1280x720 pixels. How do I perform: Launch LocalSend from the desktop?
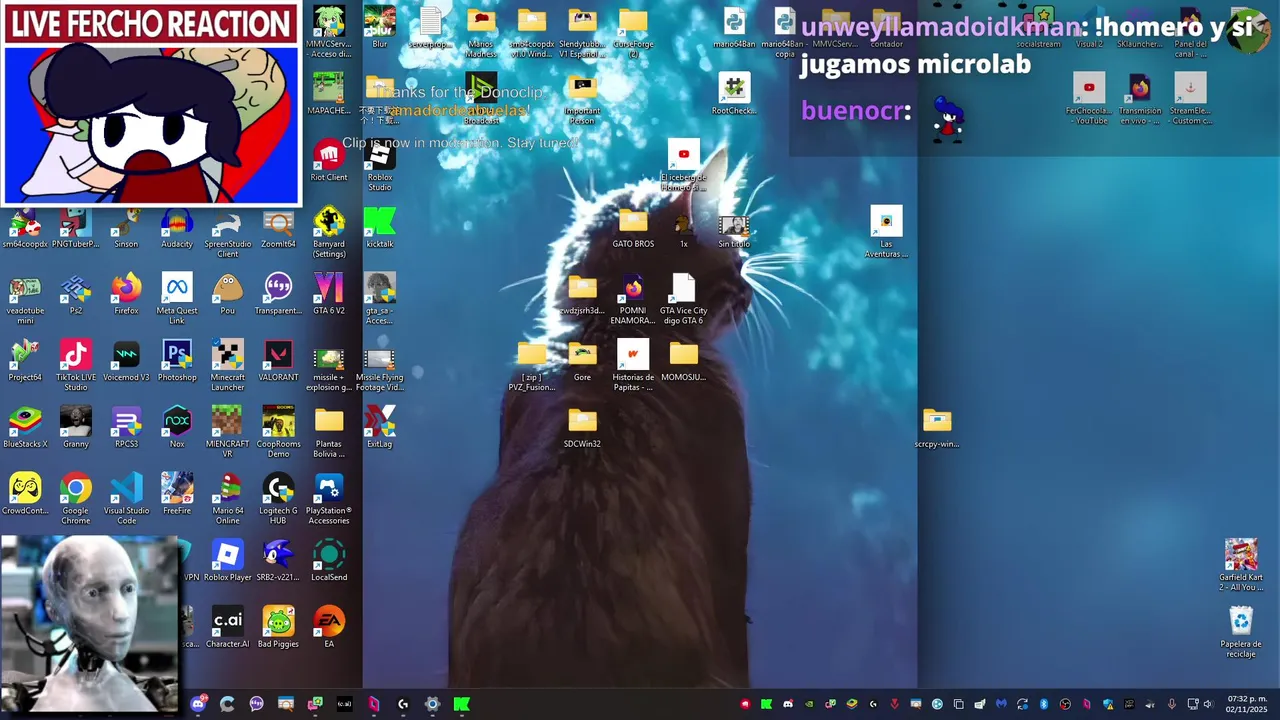(x=329, y=561)
